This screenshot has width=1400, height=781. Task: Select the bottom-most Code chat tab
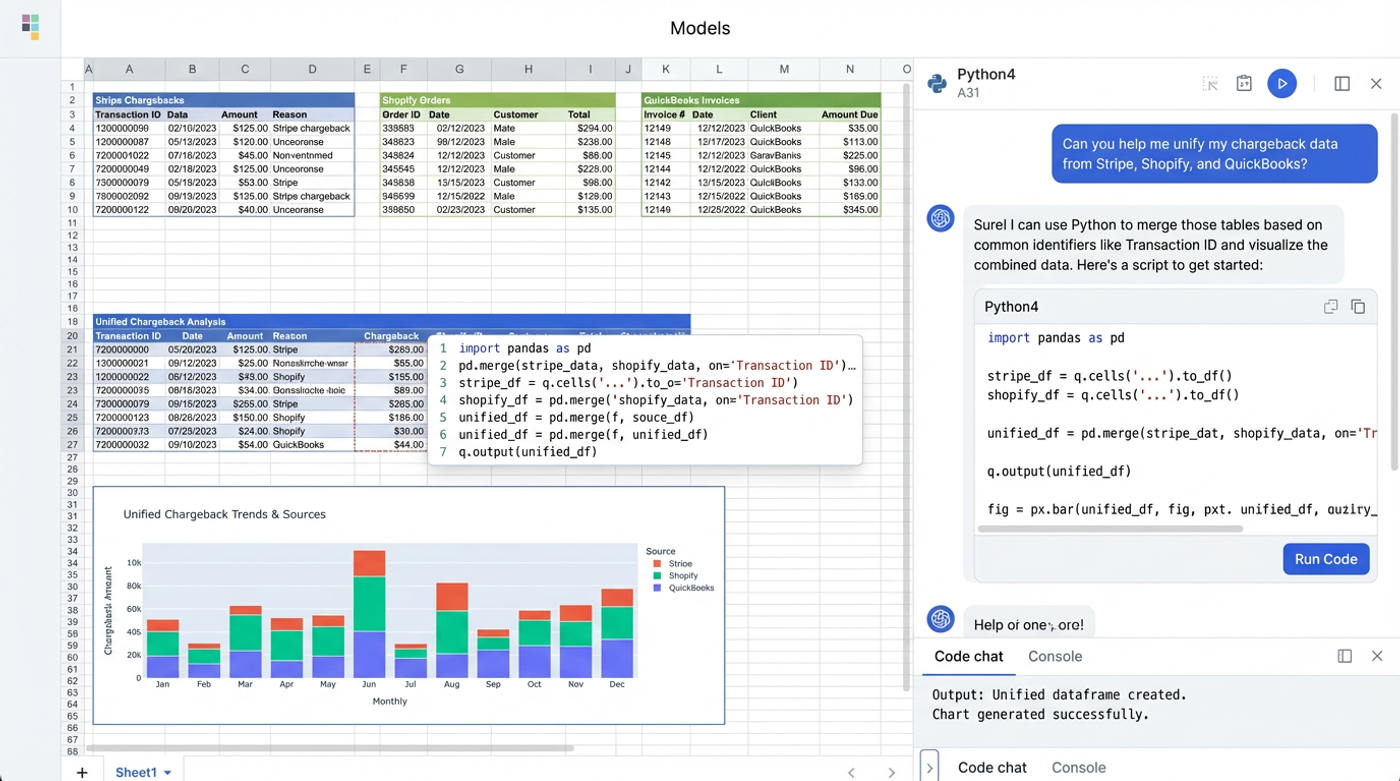click(x=992, y=768)
